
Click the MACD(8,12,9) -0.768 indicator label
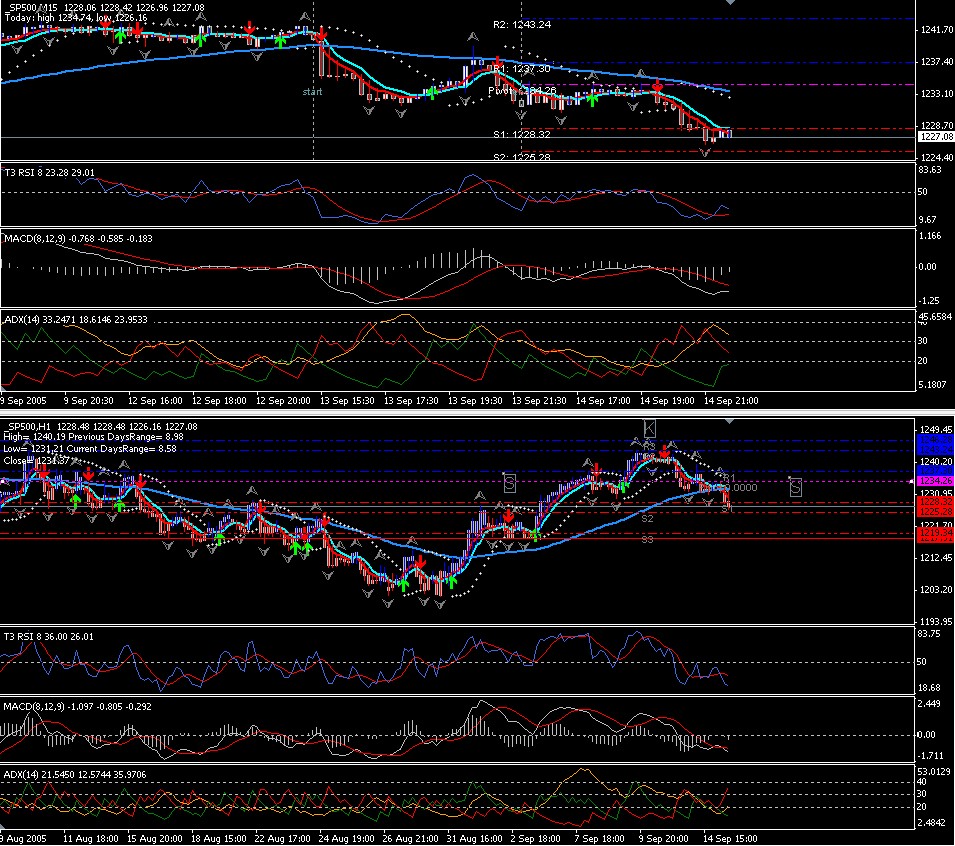point(78,239)
